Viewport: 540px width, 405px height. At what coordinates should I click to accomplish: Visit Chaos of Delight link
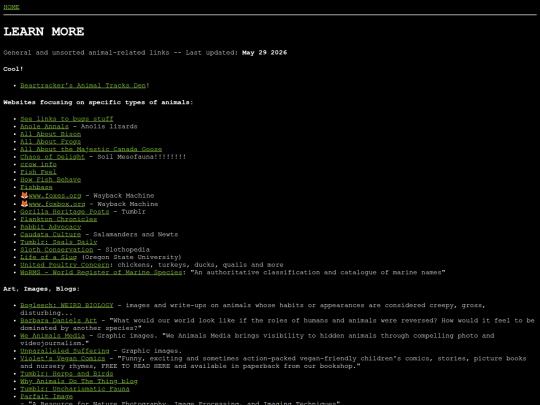[52, 157]
